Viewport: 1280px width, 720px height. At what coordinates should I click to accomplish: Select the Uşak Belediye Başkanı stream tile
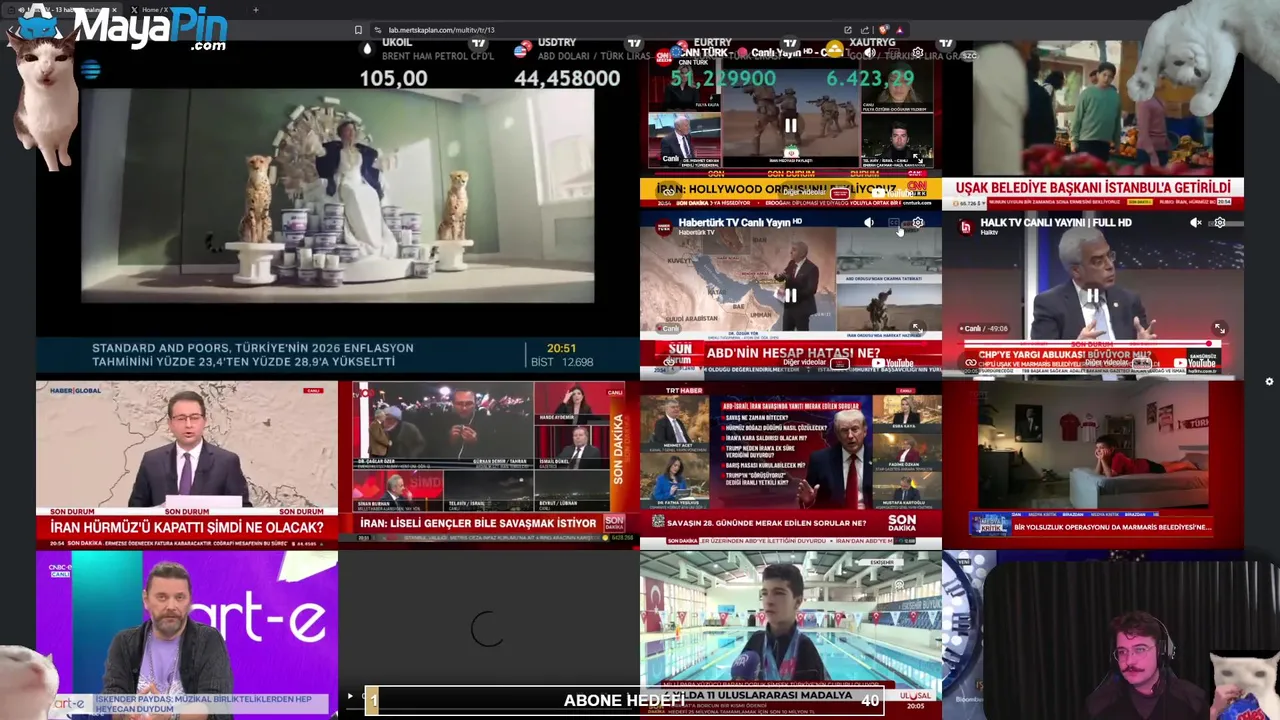(1093, 124)
